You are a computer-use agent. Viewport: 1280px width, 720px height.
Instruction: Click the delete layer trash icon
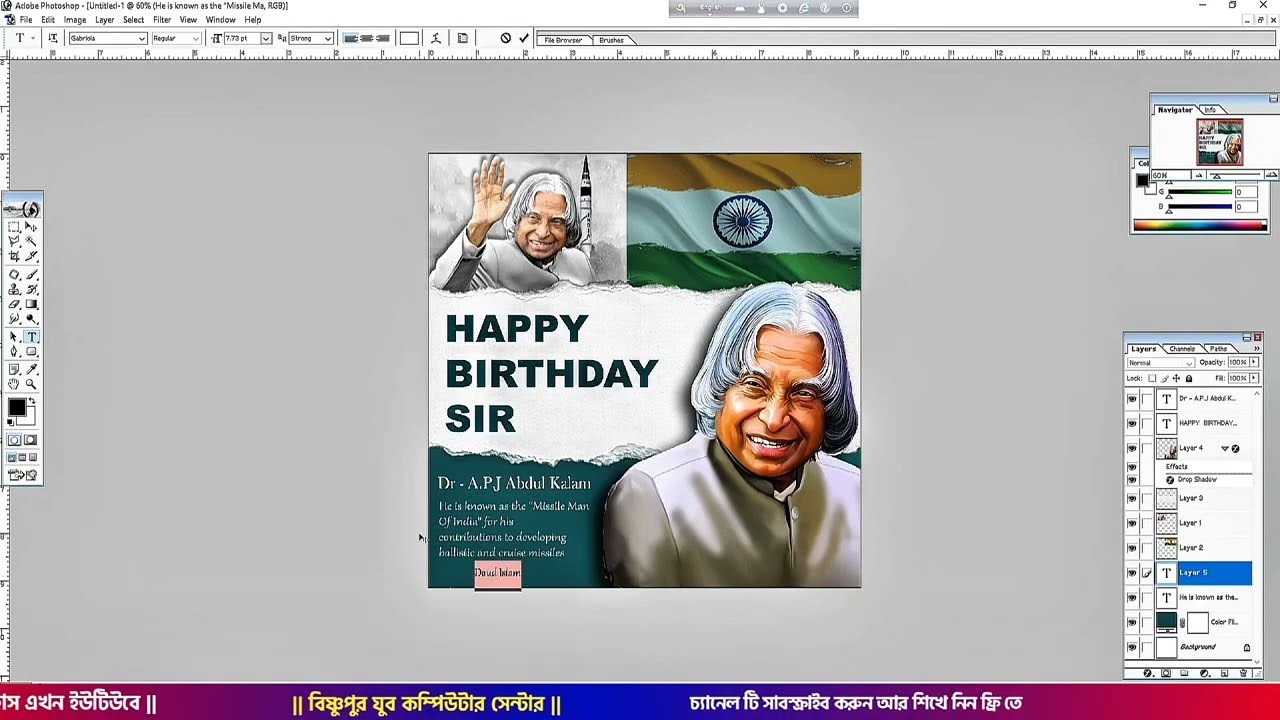(1243, 673)
